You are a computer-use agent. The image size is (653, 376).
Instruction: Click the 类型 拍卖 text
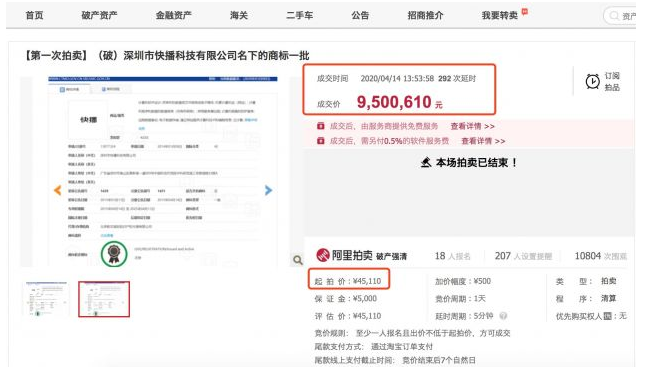point(586,281)
